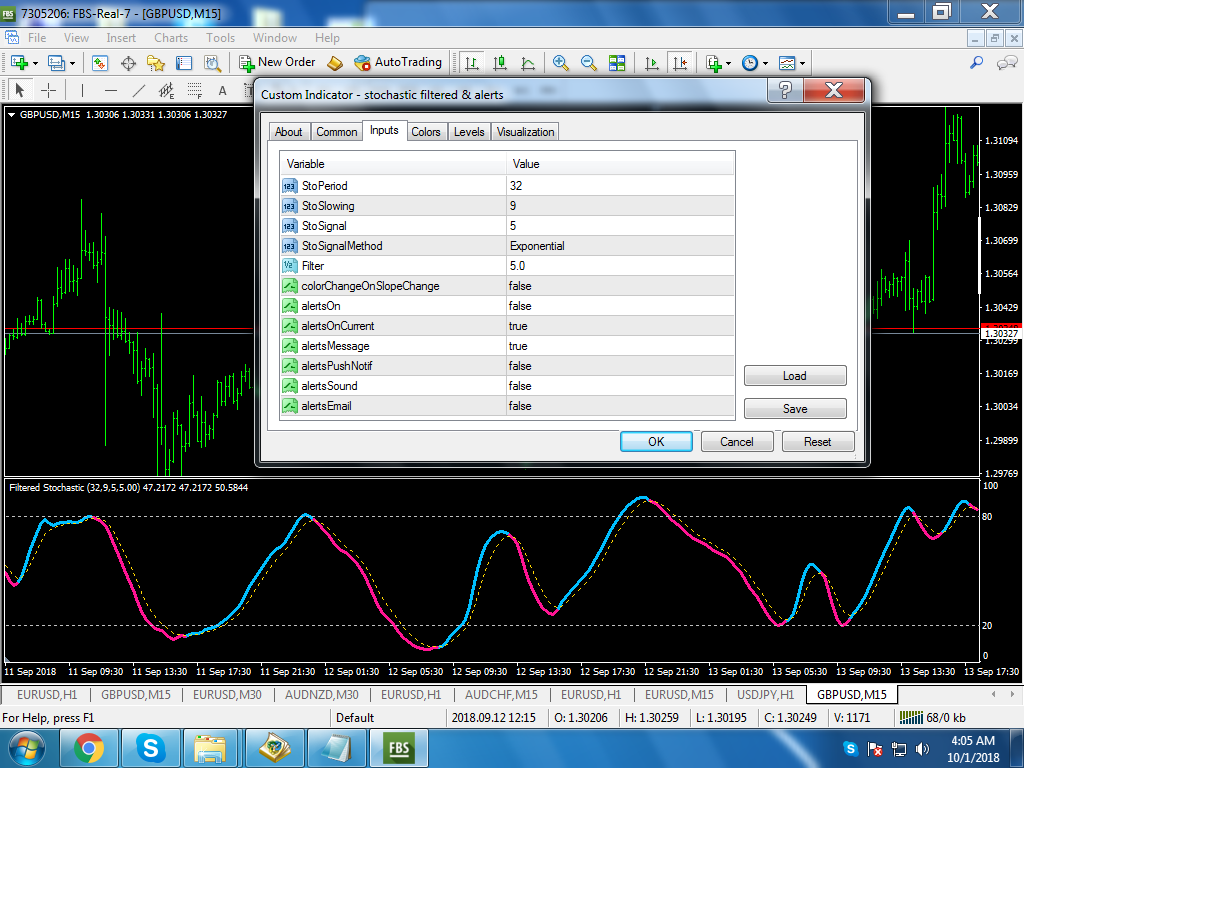Select the candlestick chart type icon
Image resolution: width=1228 pixels, height=920 pixels.
[500, 63]
